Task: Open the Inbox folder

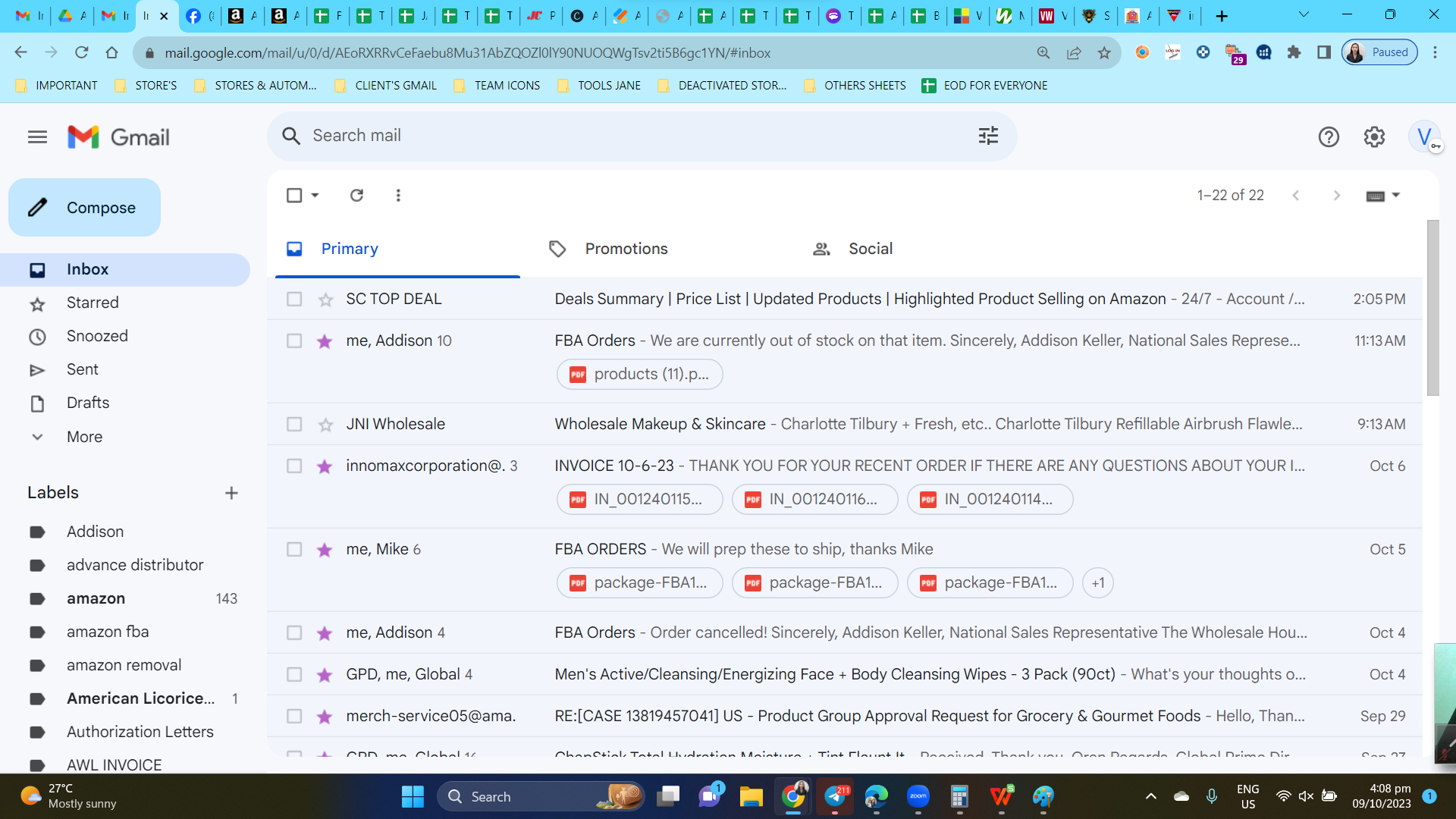Action: 126,269
